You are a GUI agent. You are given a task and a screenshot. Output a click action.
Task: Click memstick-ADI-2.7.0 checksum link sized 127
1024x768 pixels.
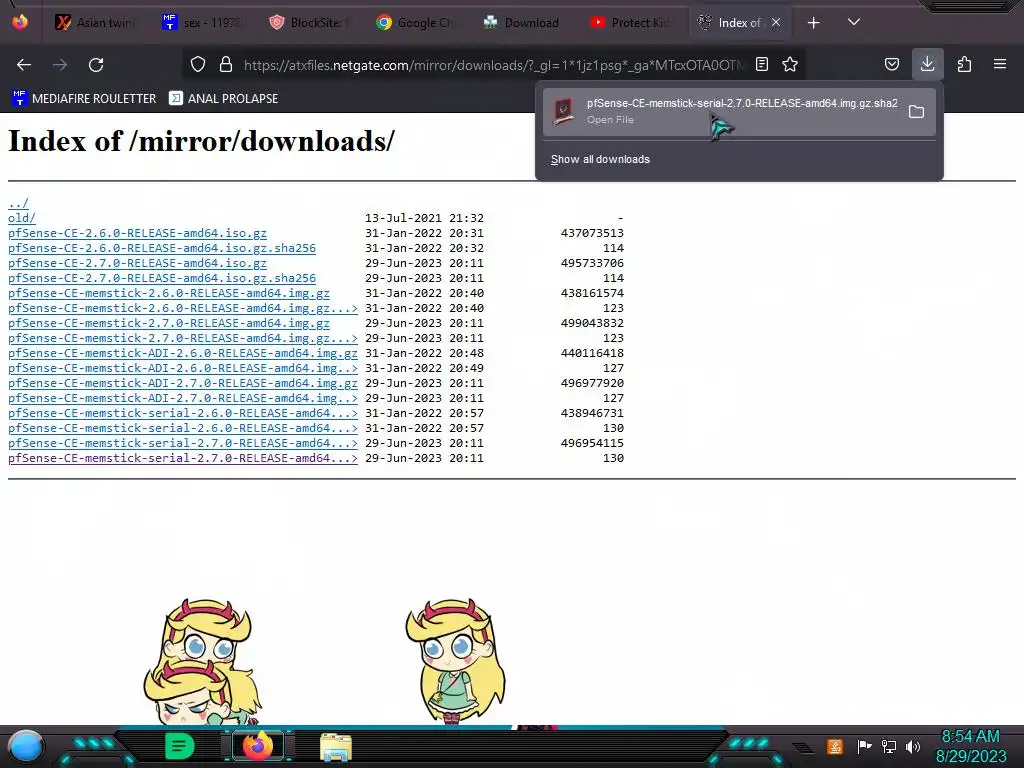(183, 398)
